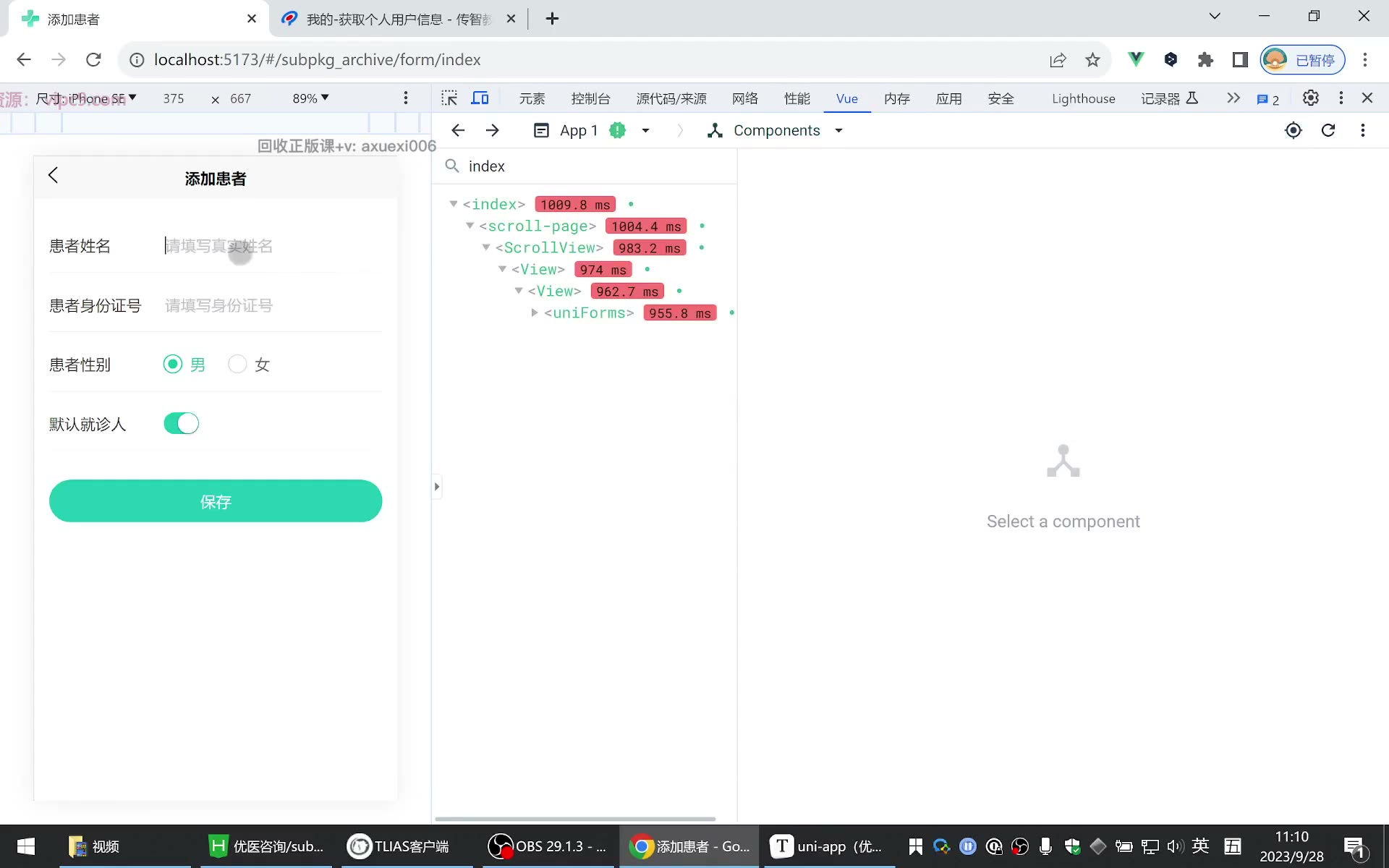Viewport: 1389px width, 868px height.
Task: Toggle the 默认就诊人 switch
Action: [181, 423]
